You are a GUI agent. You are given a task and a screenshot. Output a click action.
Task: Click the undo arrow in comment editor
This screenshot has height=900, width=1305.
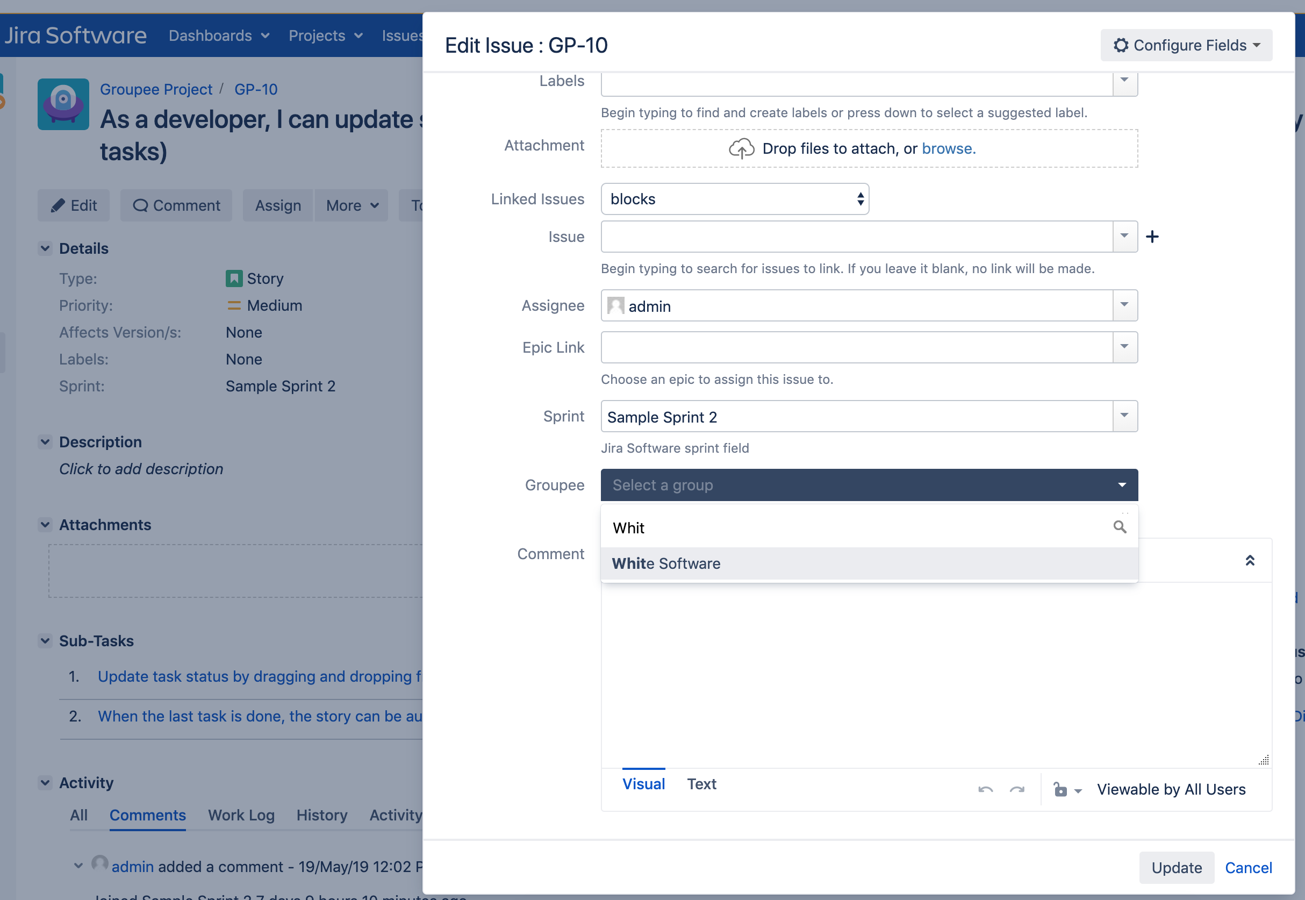point(986,790)
